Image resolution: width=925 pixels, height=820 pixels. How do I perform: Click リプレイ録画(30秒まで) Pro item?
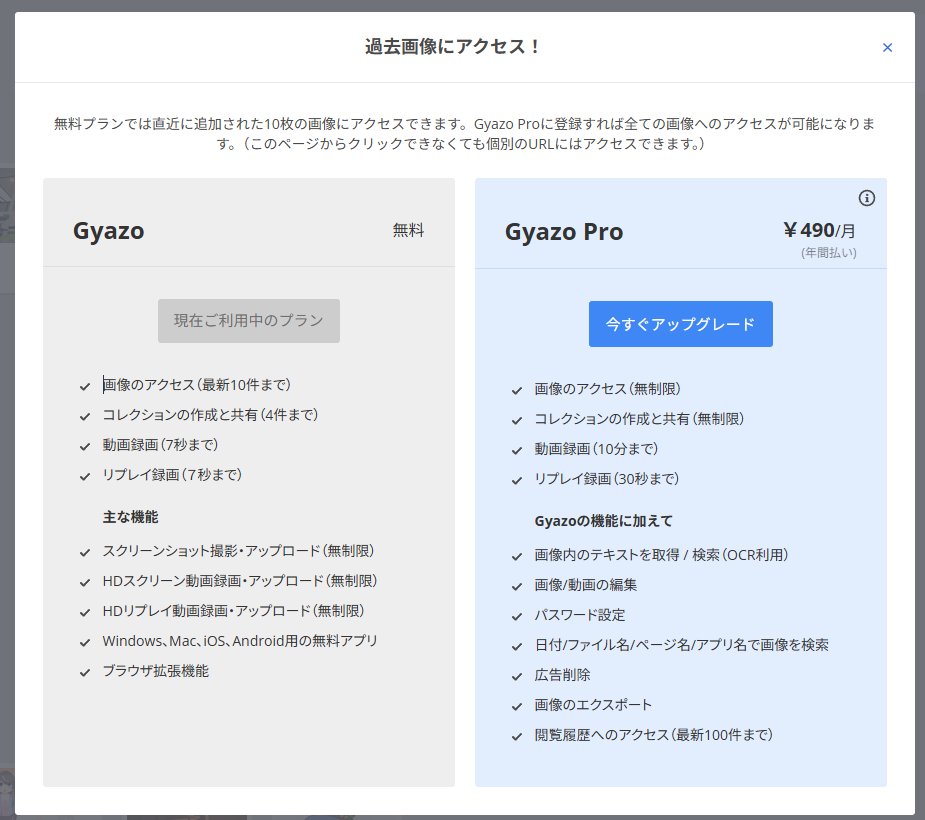[606, 479]
